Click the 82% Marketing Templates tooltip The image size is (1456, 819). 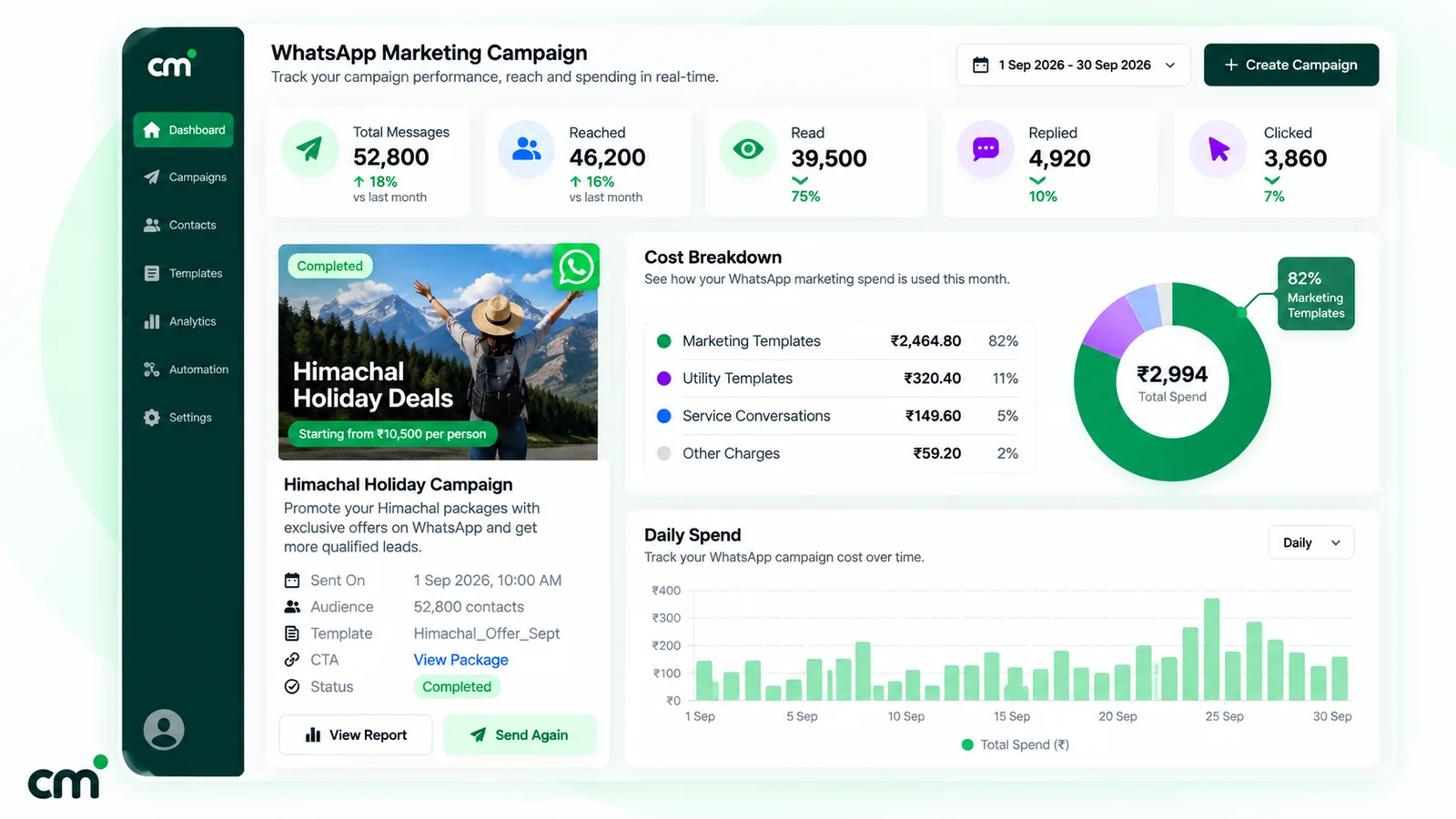(x=1316, y=294)
